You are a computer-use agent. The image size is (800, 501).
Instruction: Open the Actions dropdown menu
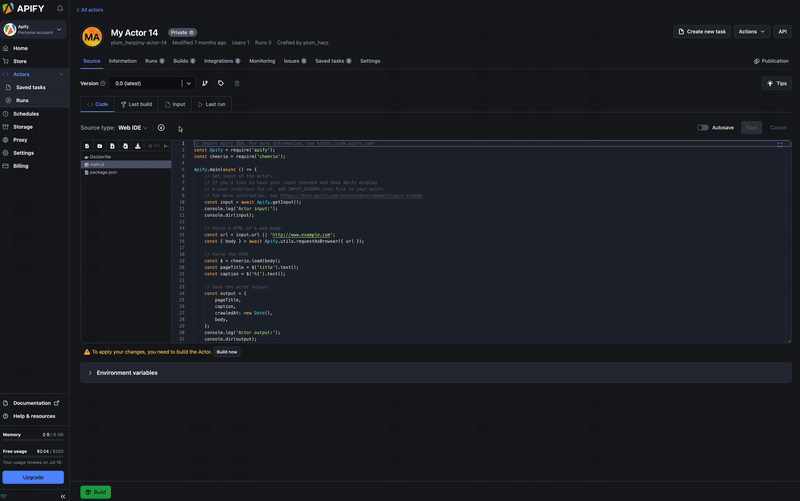pyautogui.click(x=752, y=32)
